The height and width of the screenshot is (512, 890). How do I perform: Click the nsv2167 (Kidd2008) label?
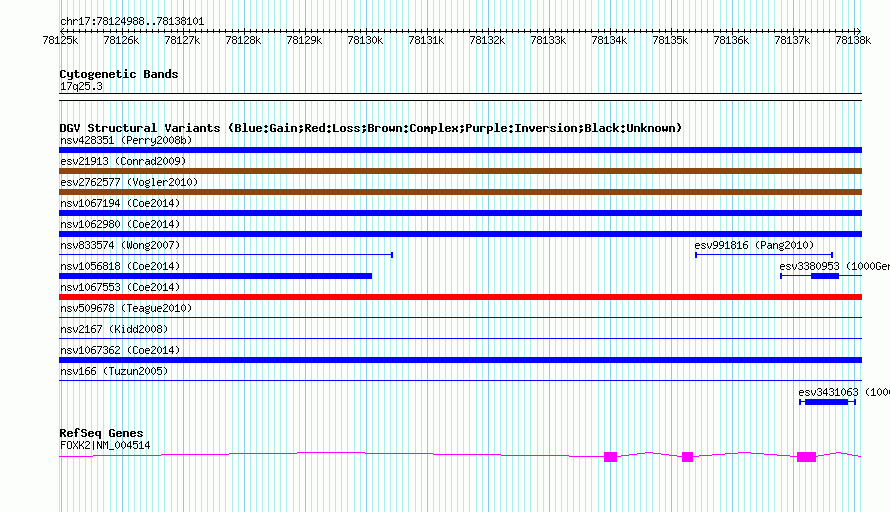(114, 329)
